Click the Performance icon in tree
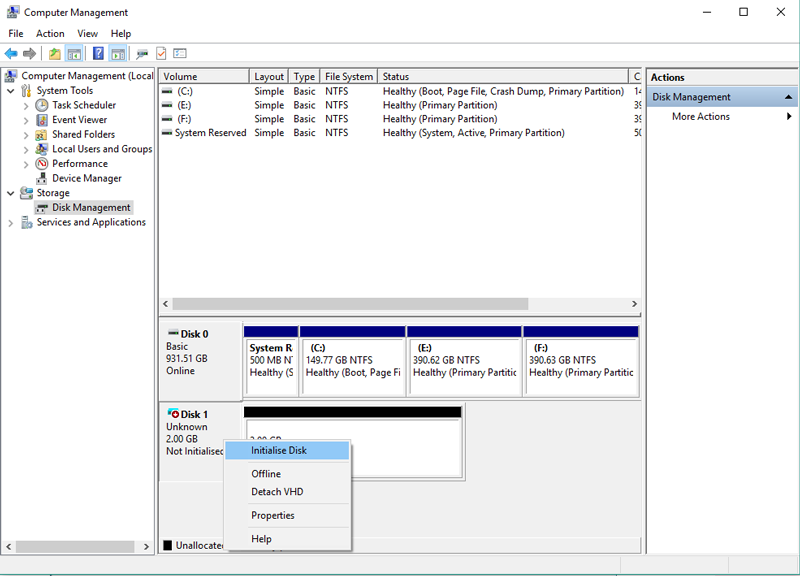The image size is (800, 576). pos(42,164)
